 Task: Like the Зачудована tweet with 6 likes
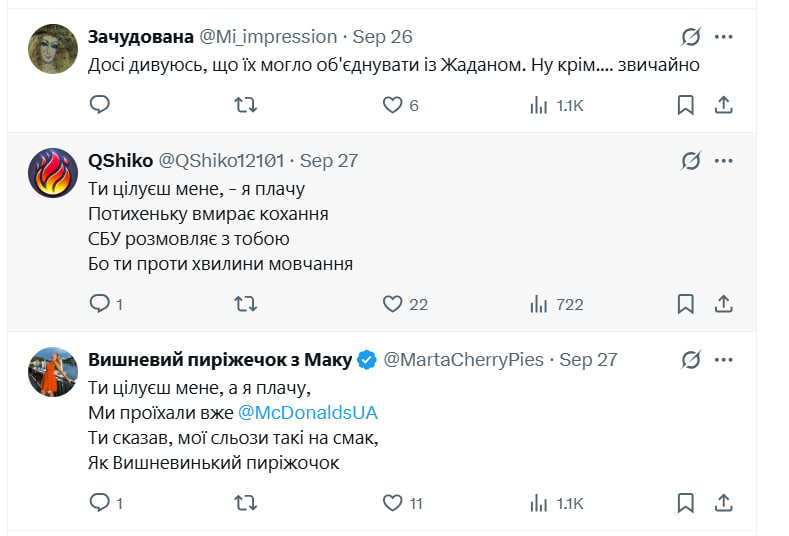click(x=393, y=105)
